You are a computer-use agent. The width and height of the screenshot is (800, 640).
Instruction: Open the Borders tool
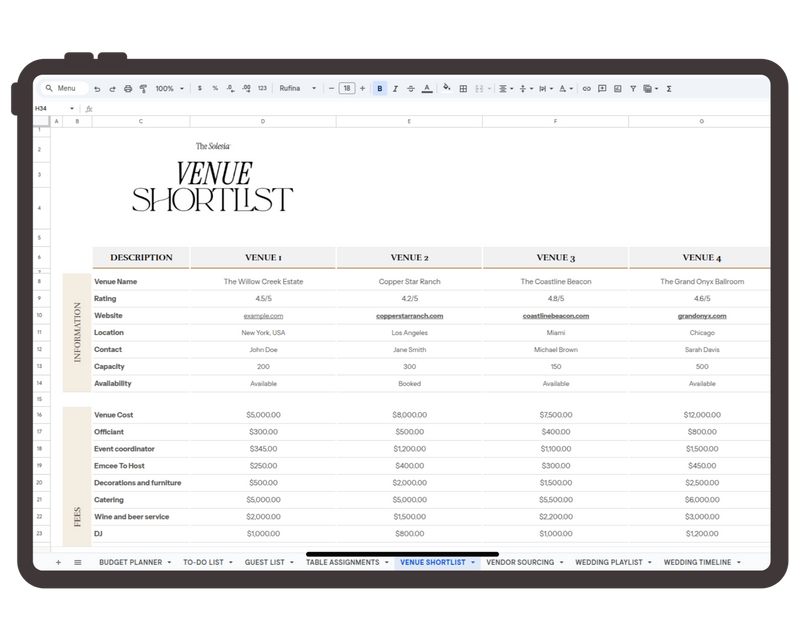[x=463, y=88]
